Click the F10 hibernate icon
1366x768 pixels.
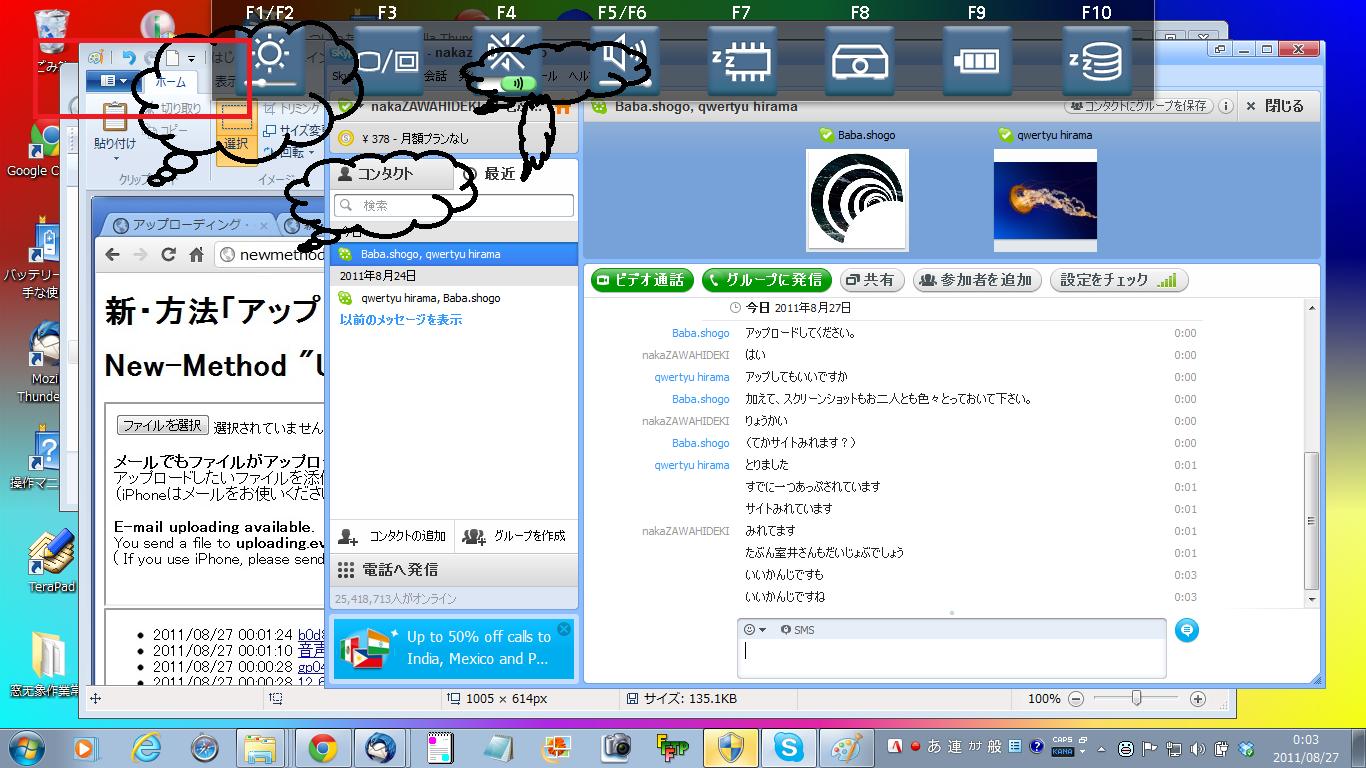tap(1097, 60)
